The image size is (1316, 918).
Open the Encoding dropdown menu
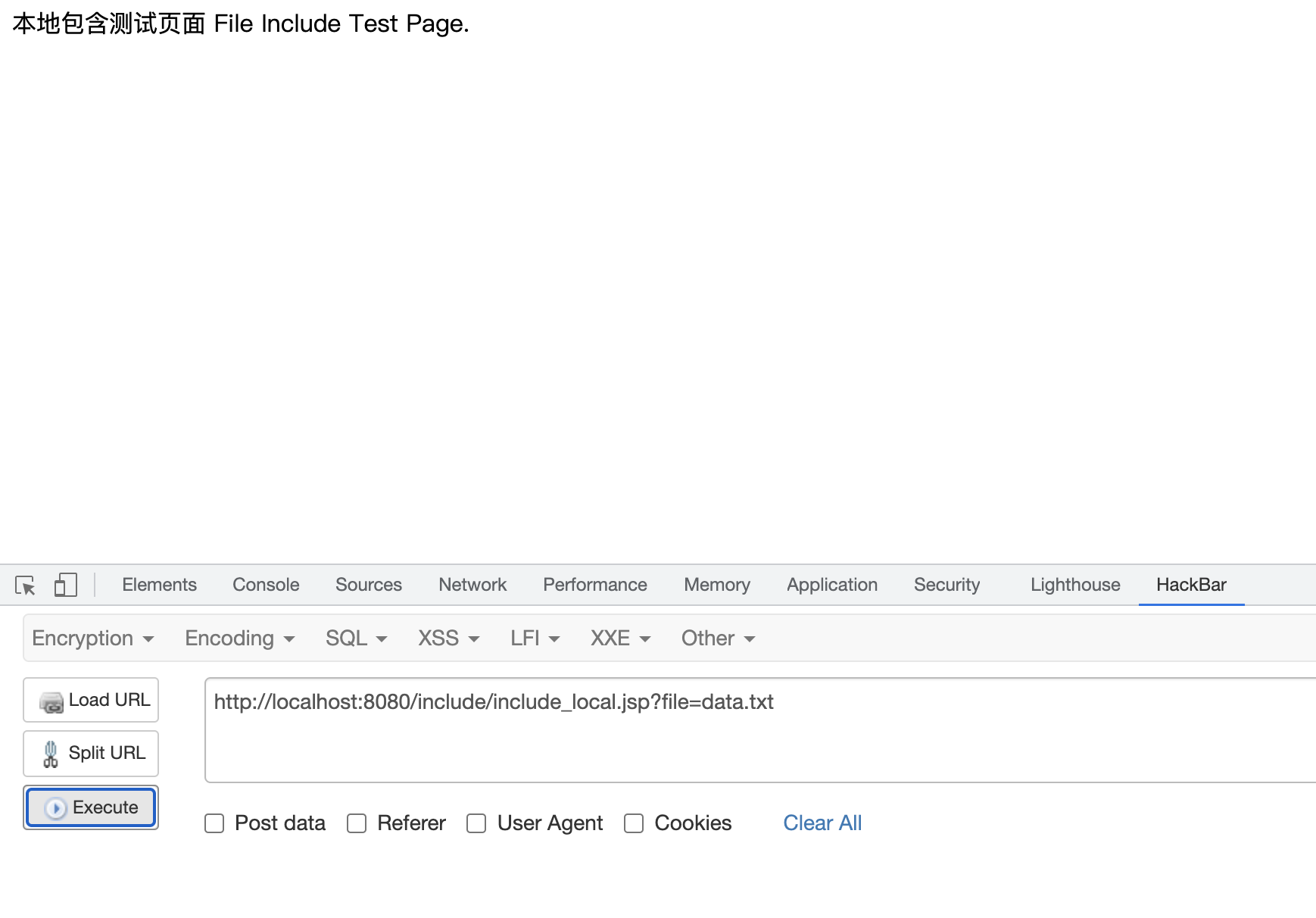point(239,639)
